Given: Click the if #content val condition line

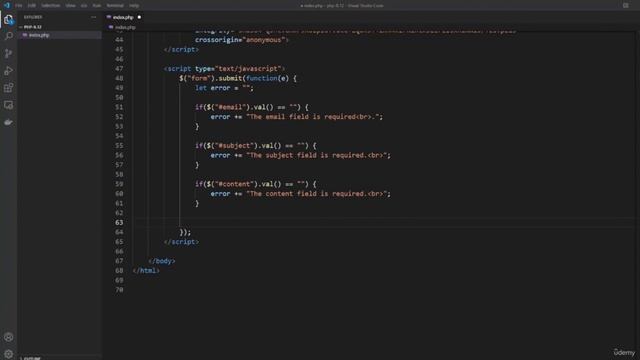Looking at the screenshot, I should coord(256,184).
